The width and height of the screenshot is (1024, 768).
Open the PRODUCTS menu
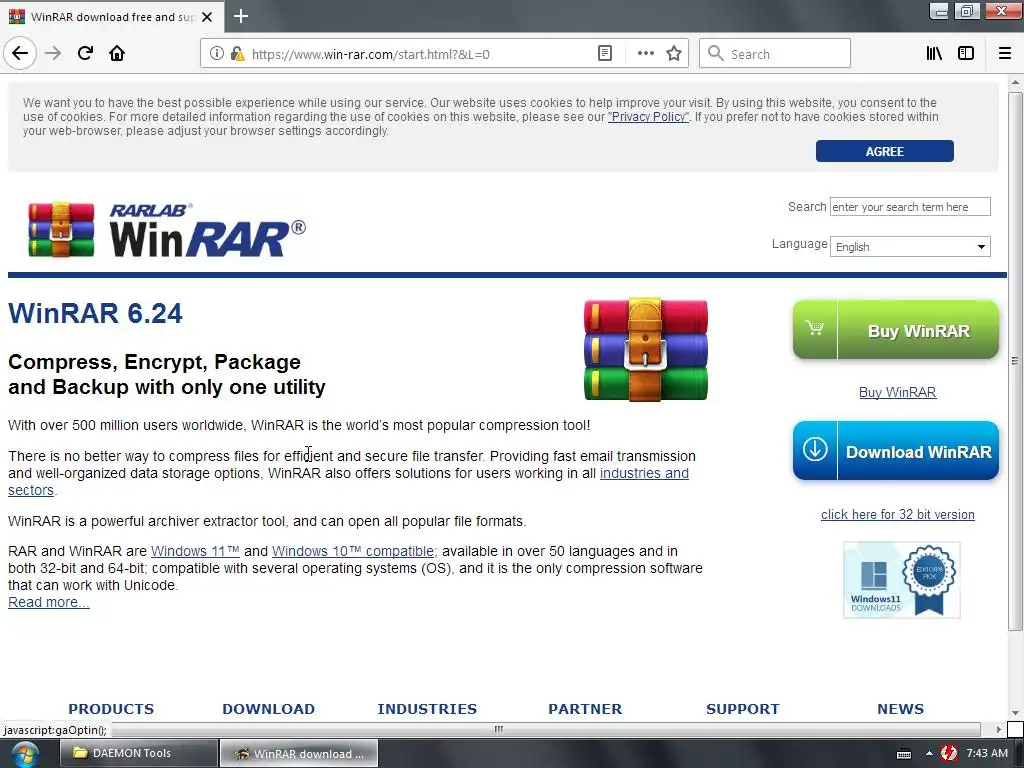[x=111, y=709]
